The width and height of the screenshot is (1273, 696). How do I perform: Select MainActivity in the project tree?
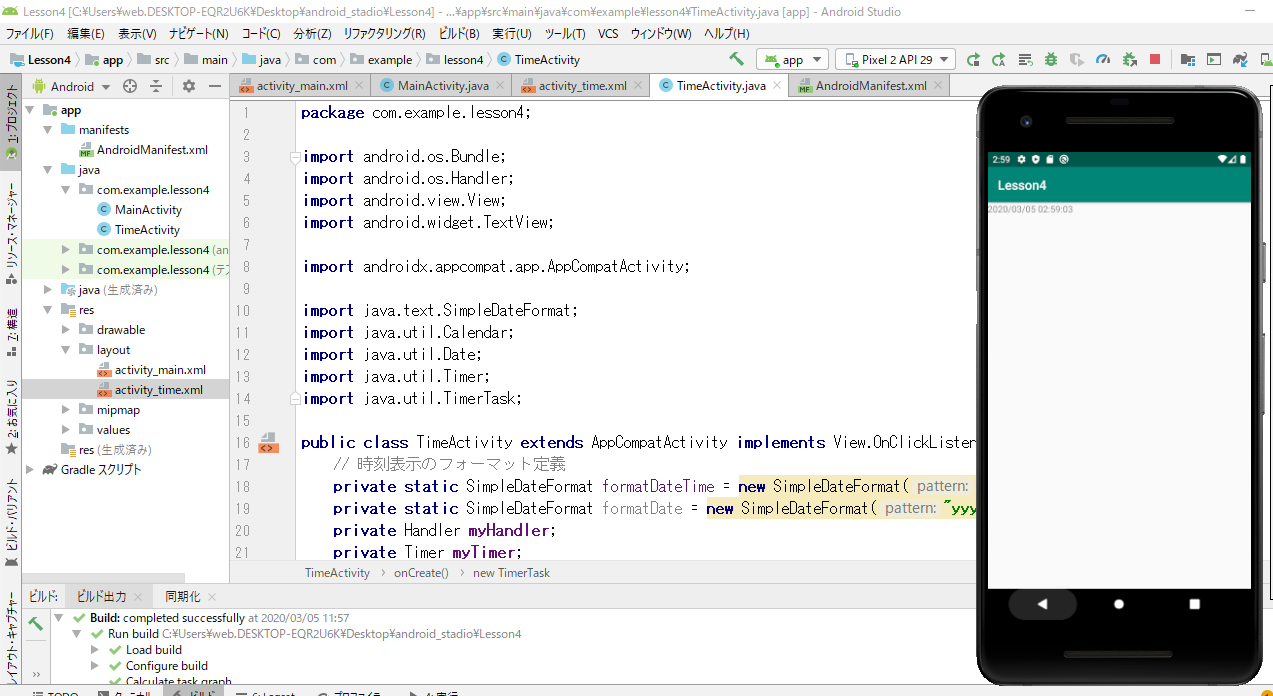tap(148, 210)
